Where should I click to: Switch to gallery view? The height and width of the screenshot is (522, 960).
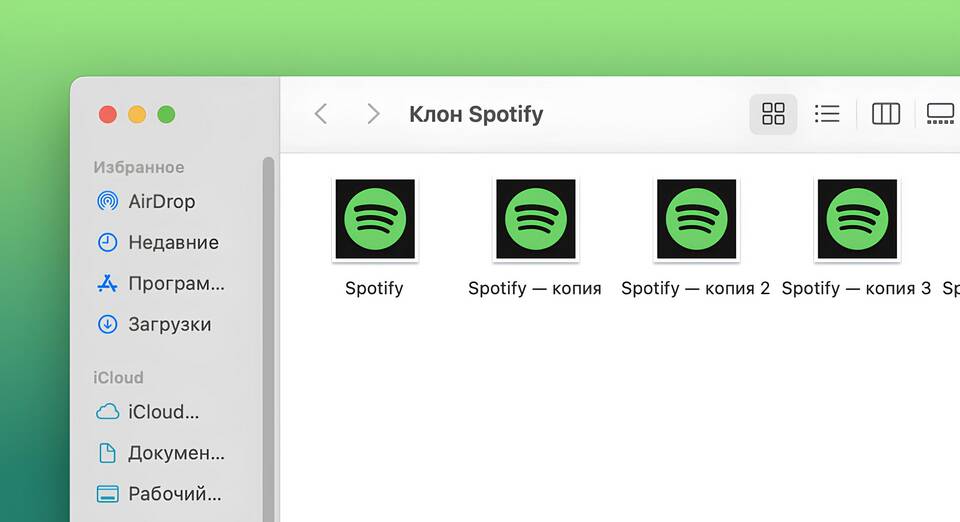[940, 114]
